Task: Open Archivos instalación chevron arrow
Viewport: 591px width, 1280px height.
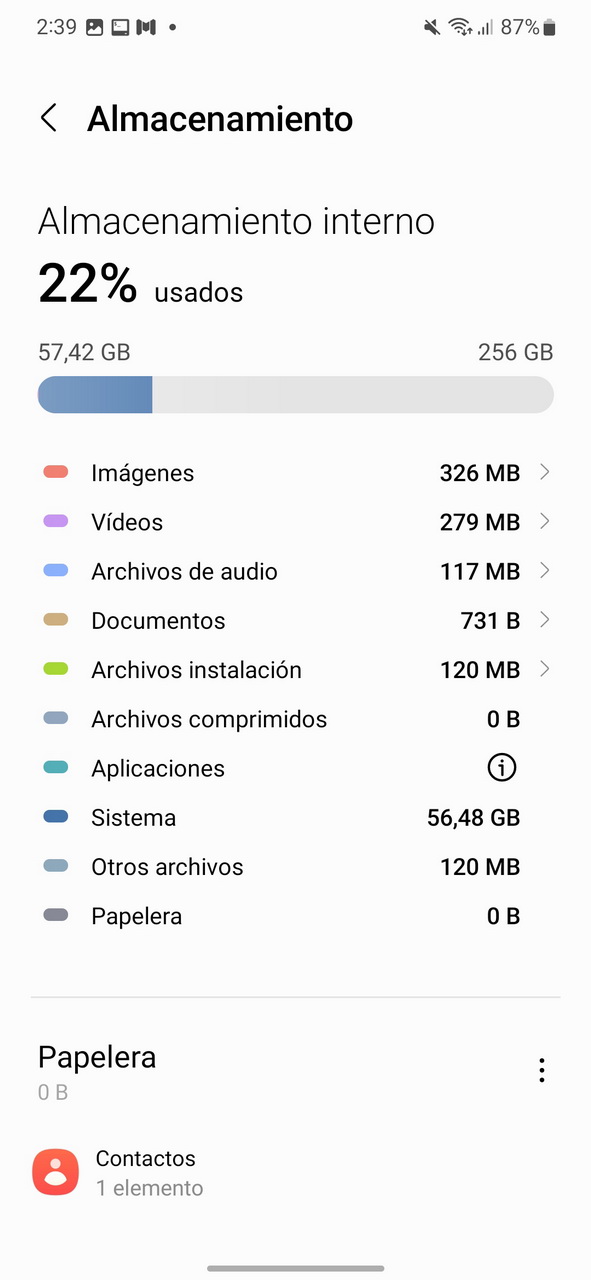Action: point(544,669)
